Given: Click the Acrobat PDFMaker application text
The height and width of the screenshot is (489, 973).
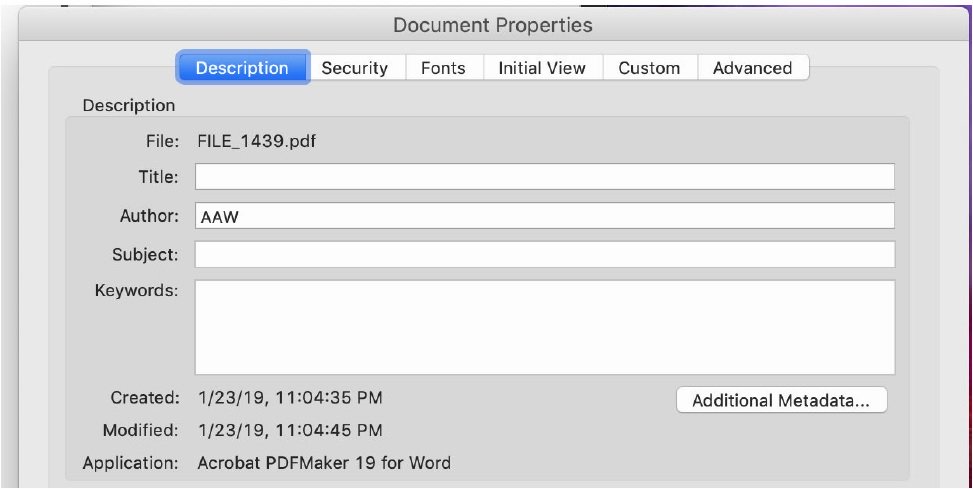Looking at the screenshot, I should click(324, 463).
